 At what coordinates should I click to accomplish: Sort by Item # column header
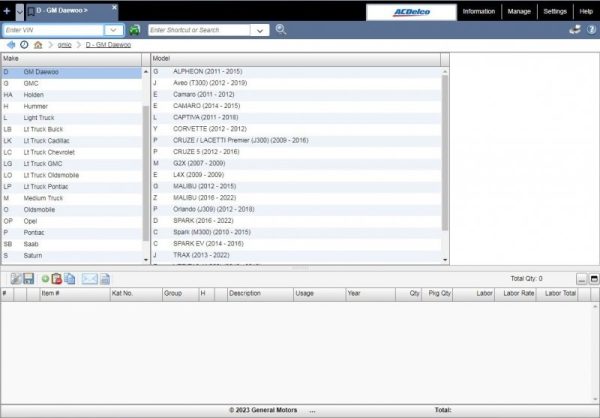75,294
